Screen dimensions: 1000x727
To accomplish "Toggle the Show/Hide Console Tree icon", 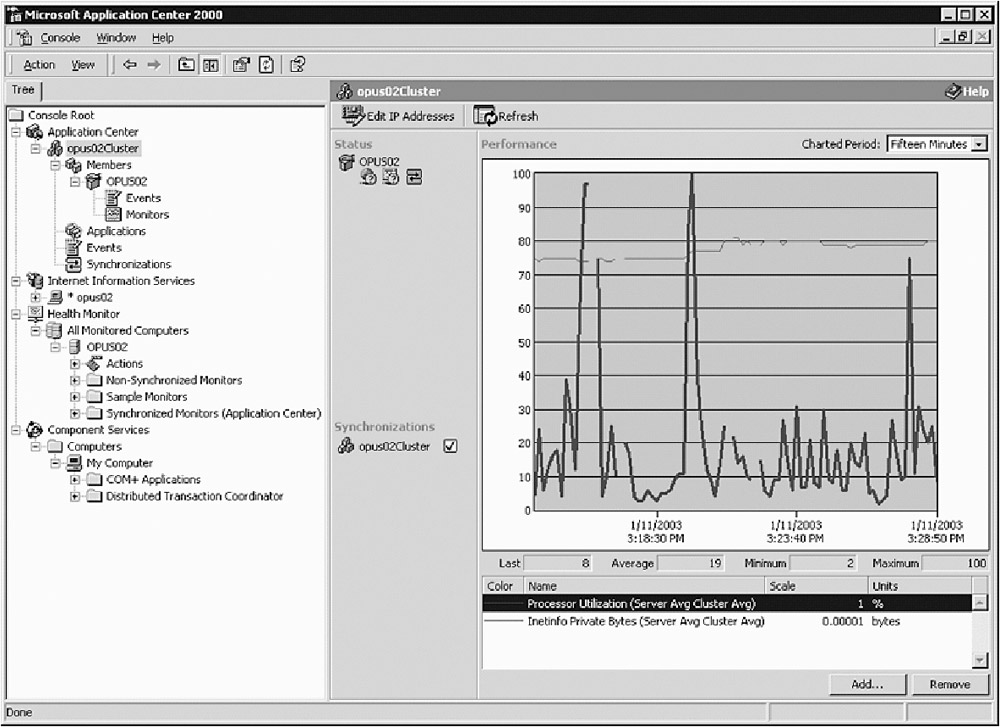I will (x=211, y=65).
